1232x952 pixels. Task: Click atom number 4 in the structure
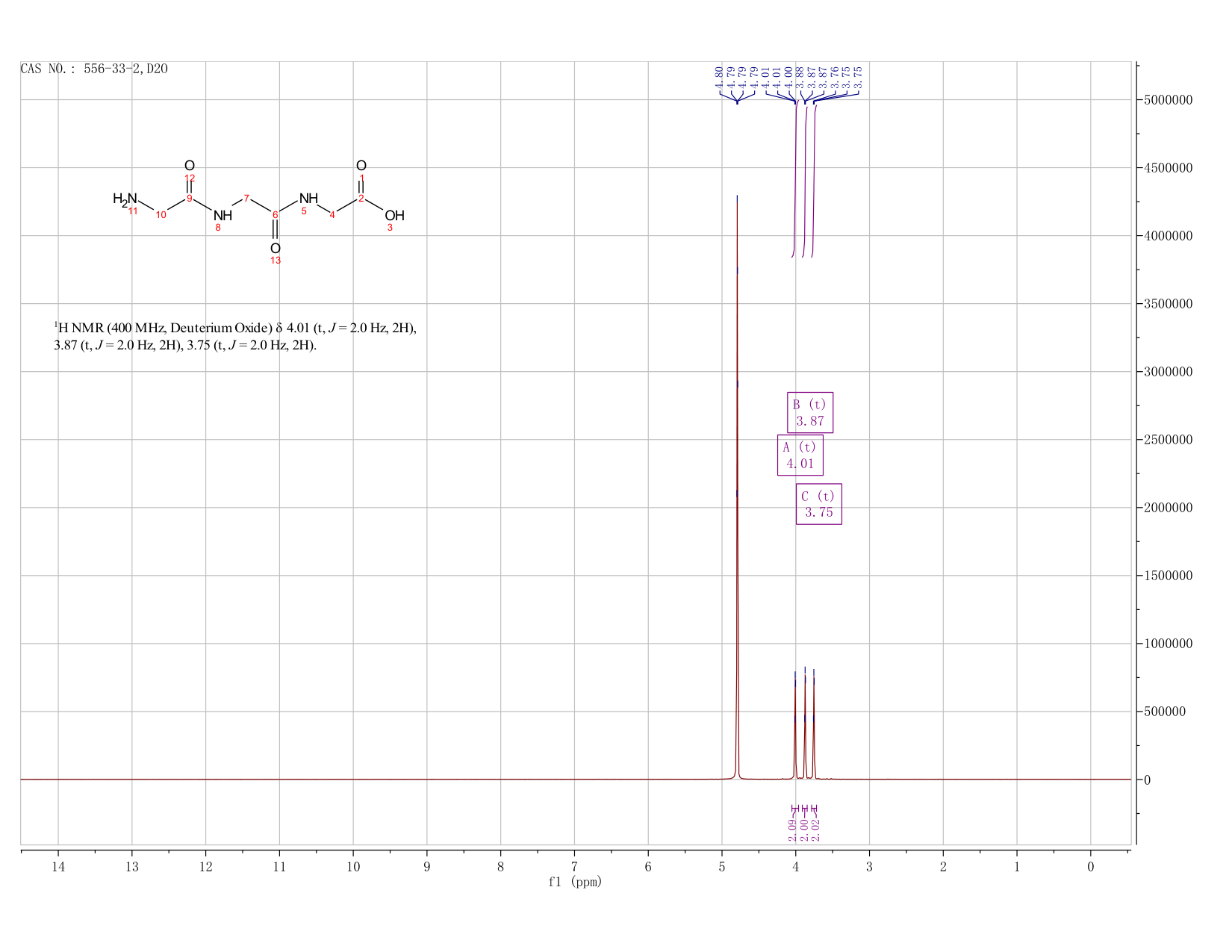point(332,215)
